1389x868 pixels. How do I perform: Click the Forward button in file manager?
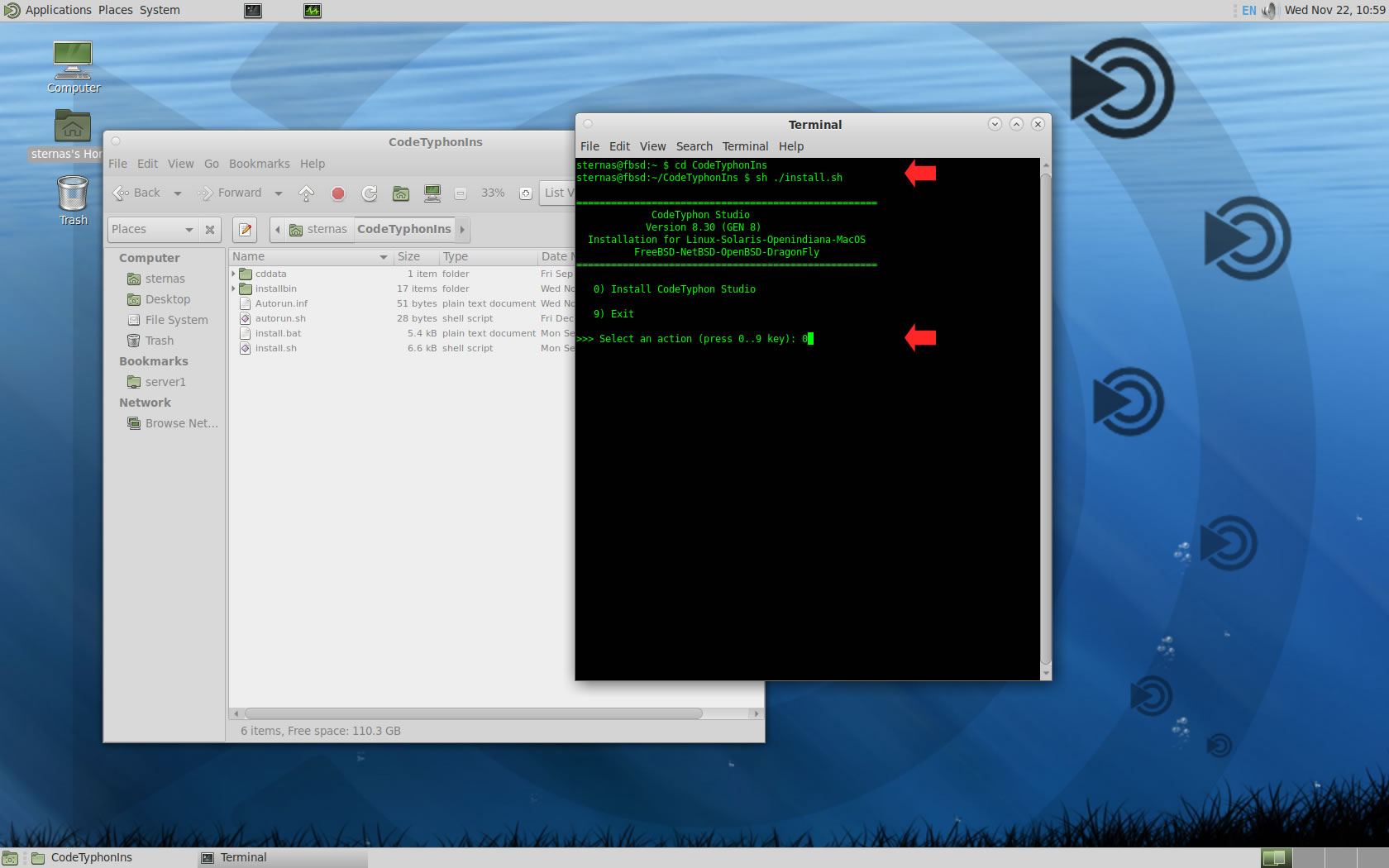coord(230,193)
